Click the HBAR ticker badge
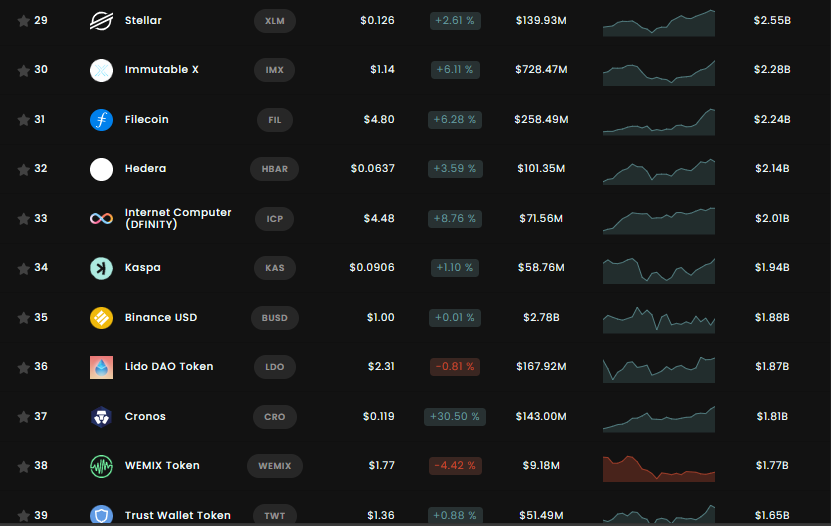The image size is (831, 526). coord(275,169)
